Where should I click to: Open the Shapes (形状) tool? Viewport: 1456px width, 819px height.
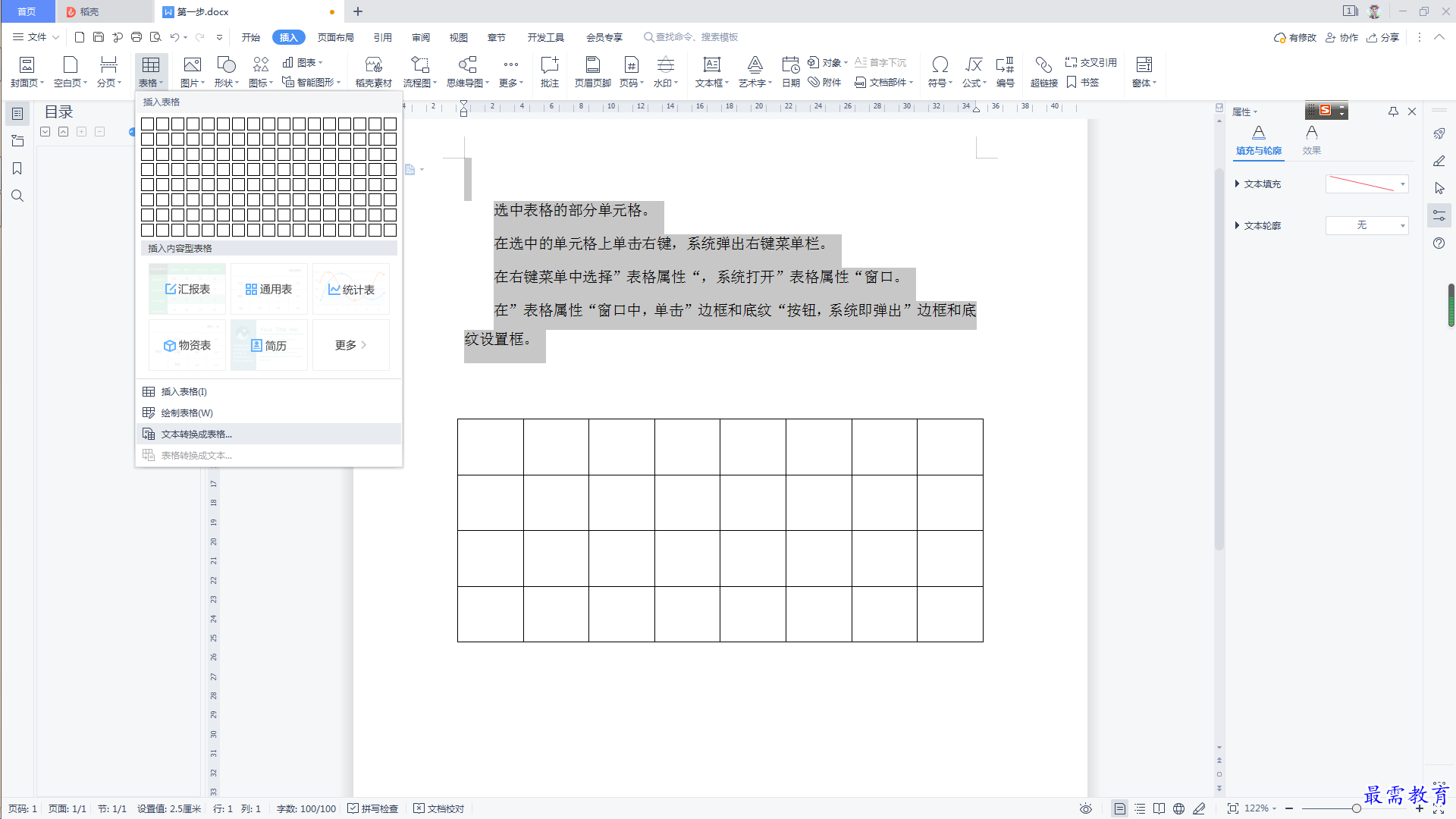pyautogui.click(x=226, y=72)
